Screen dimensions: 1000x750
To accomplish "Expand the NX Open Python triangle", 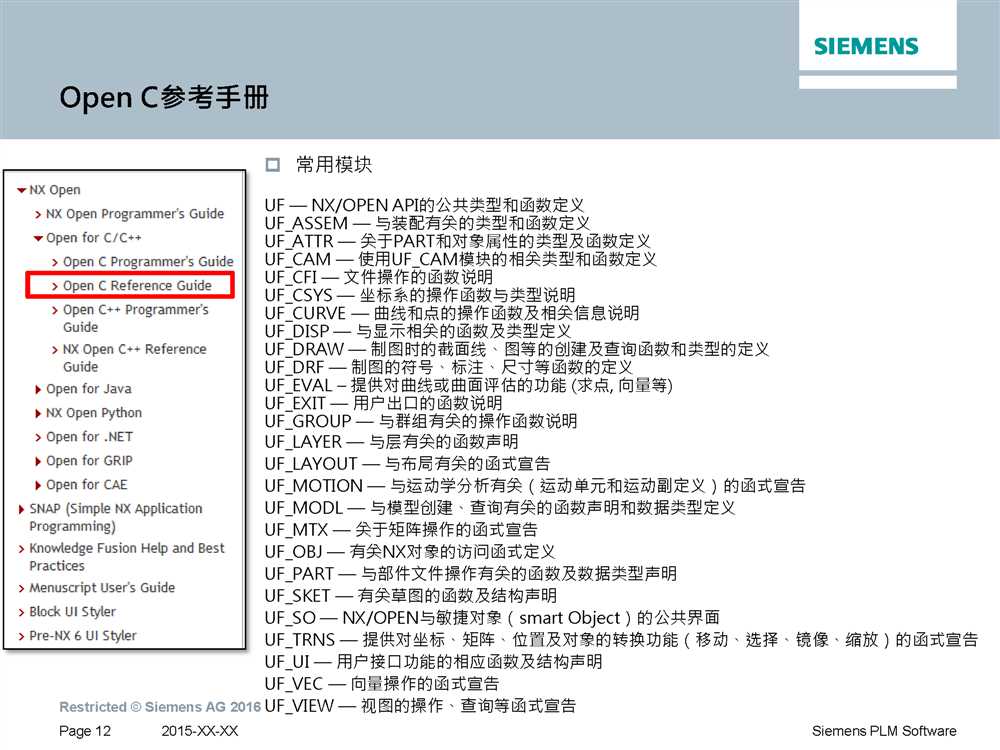I will click(38, 414).
